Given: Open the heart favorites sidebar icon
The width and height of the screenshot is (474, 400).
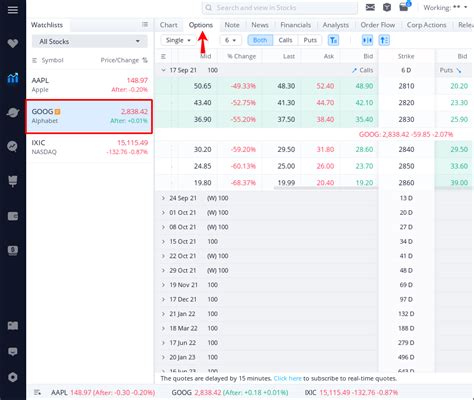Looking at the screenshot, I should tap(13, 43).
